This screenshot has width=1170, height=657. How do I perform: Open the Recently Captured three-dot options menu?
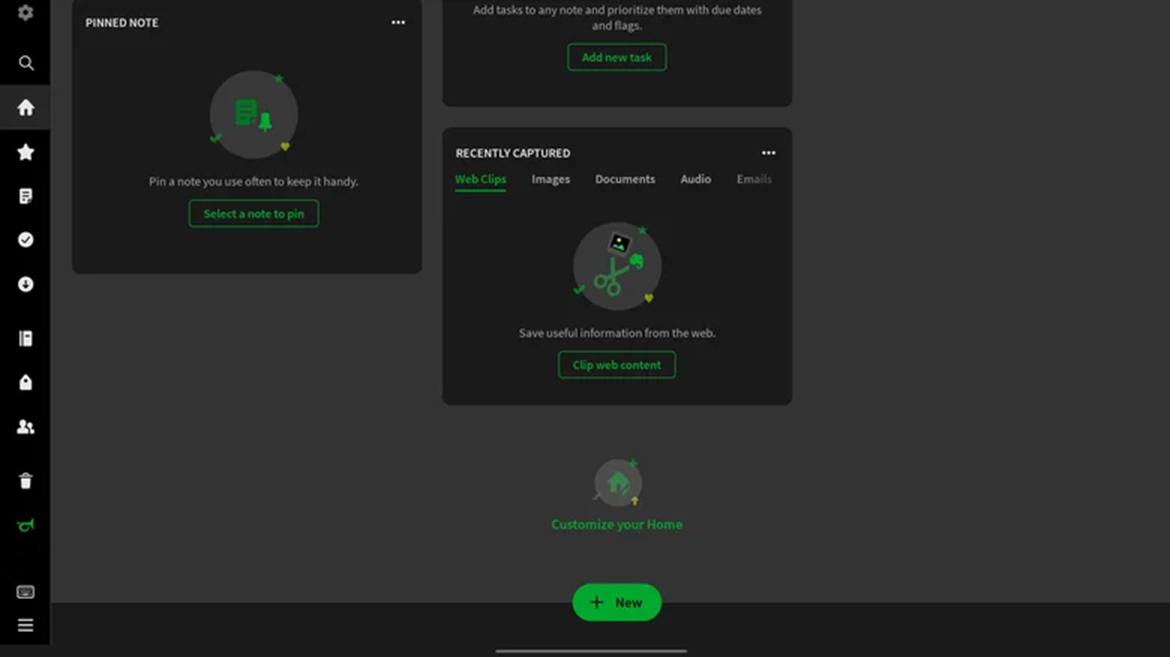[768, 153]
